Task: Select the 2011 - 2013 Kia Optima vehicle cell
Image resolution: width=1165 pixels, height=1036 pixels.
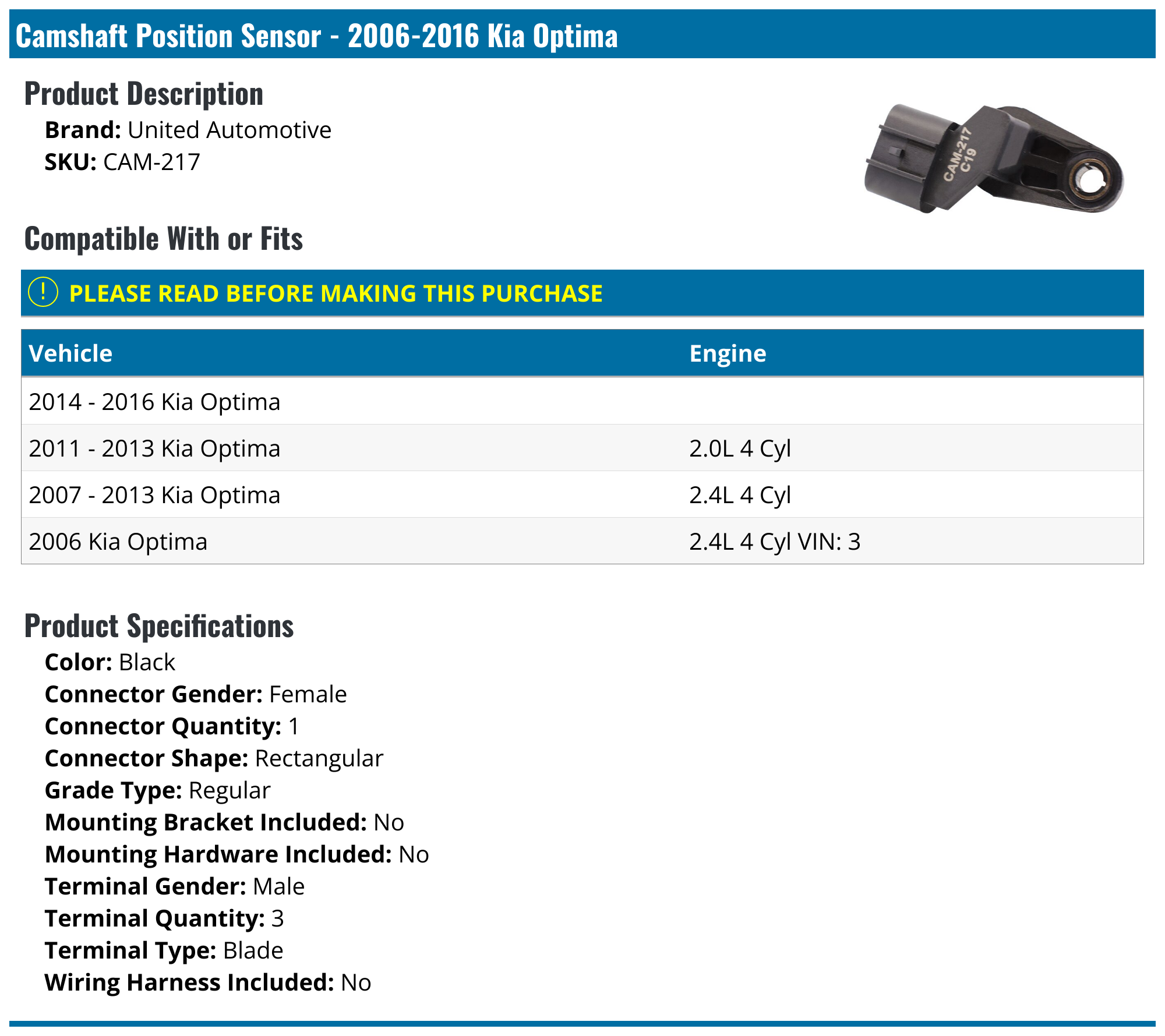Action: point(154,448)
